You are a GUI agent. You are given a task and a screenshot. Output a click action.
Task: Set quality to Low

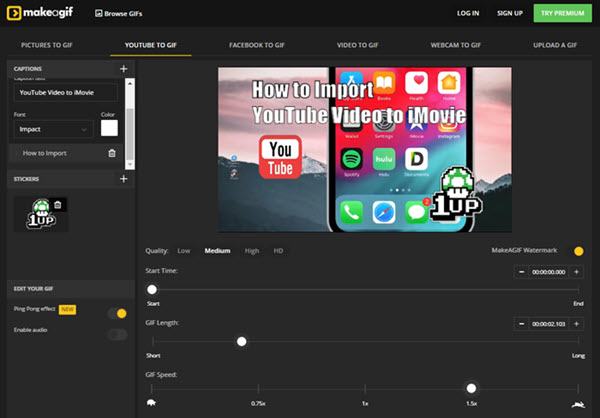coord(184,251)
